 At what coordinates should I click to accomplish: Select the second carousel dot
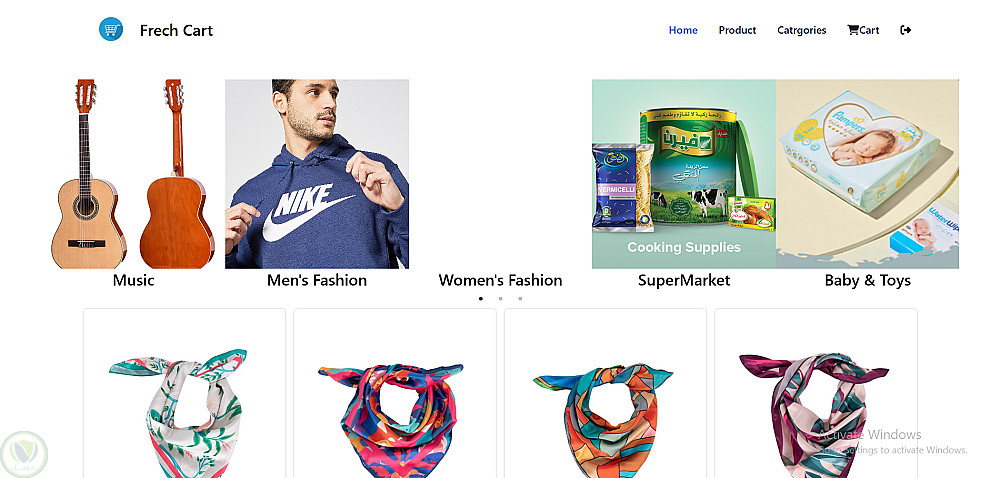point(501,298)
